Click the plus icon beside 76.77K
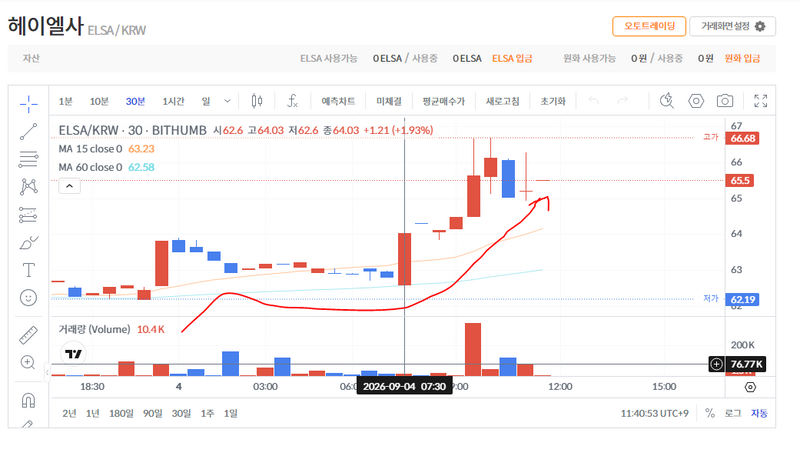 click(716, 364)
